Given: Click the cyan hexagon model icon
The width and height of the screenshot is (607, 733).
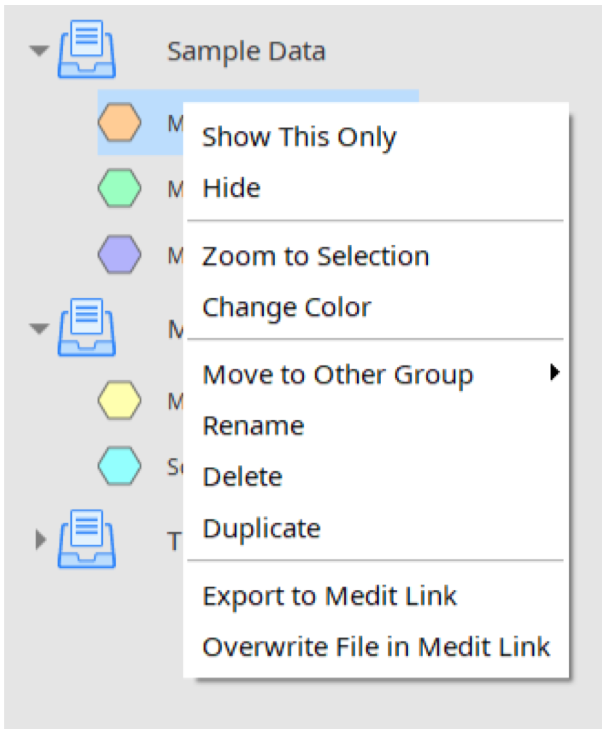Looking at the screenshot, I should (x=119, y=466).
